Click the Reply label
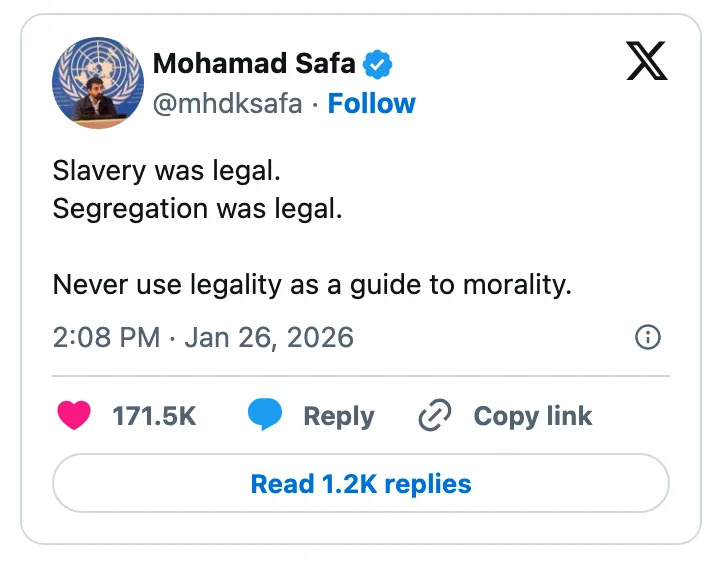 coord(339,416)
